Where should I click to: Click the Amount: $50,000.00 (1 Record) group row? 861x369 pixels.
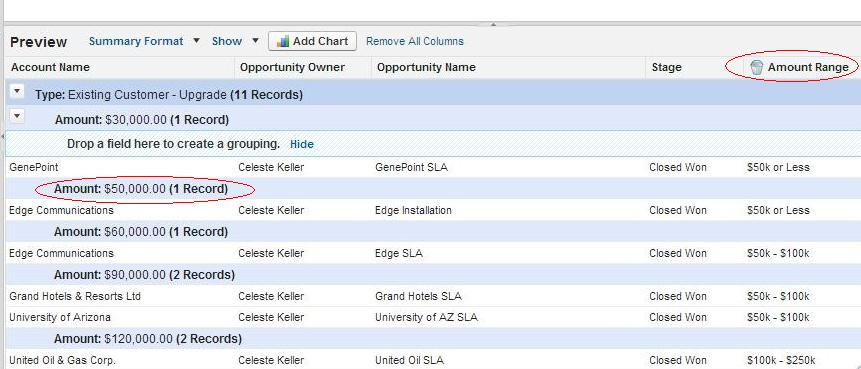click(432, 189)
